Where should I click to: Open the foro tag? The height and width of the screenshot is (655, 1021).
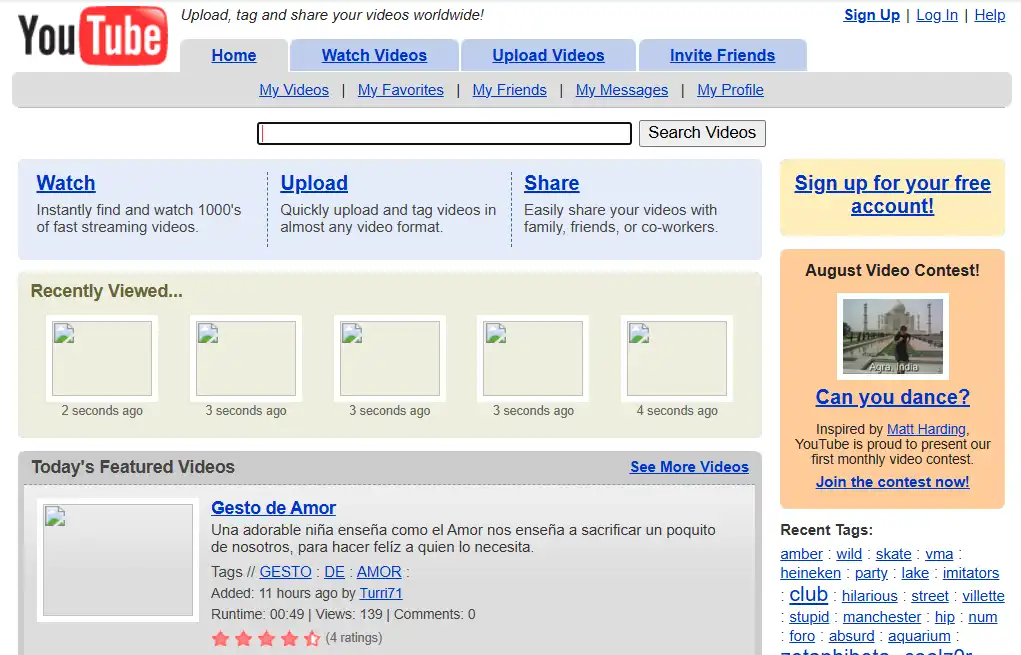802,636
